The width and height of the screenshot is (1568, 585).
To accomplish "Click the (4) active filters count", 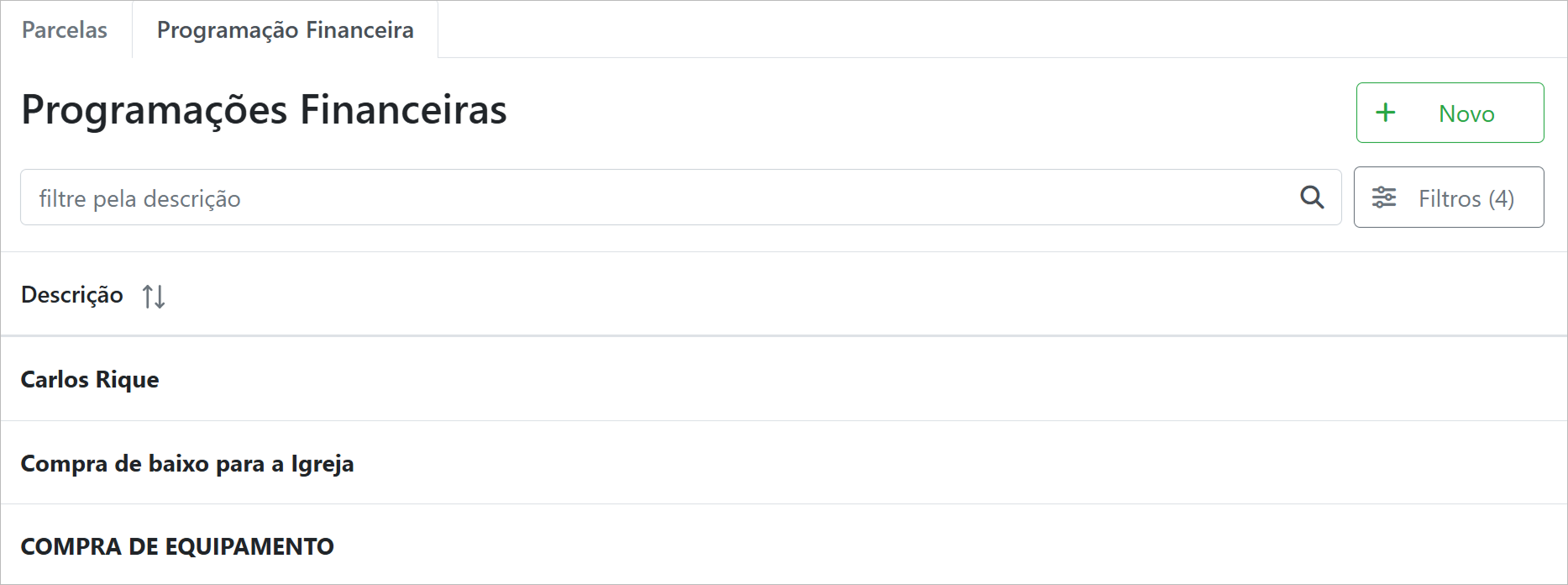I will pyautogui.click(x=1502, y=198).
